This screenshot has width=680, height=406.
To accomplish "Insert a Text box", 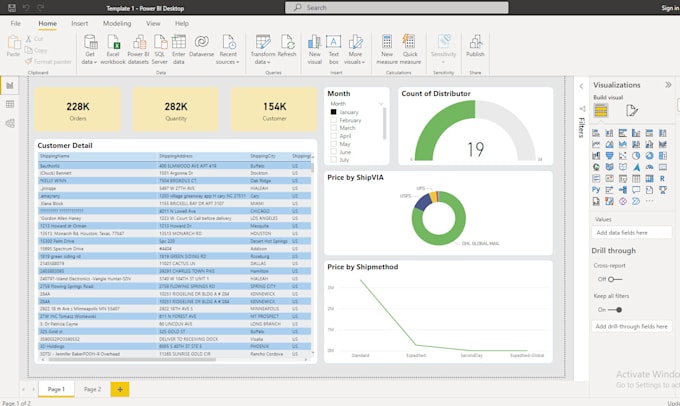I will [x=333, y=49].
